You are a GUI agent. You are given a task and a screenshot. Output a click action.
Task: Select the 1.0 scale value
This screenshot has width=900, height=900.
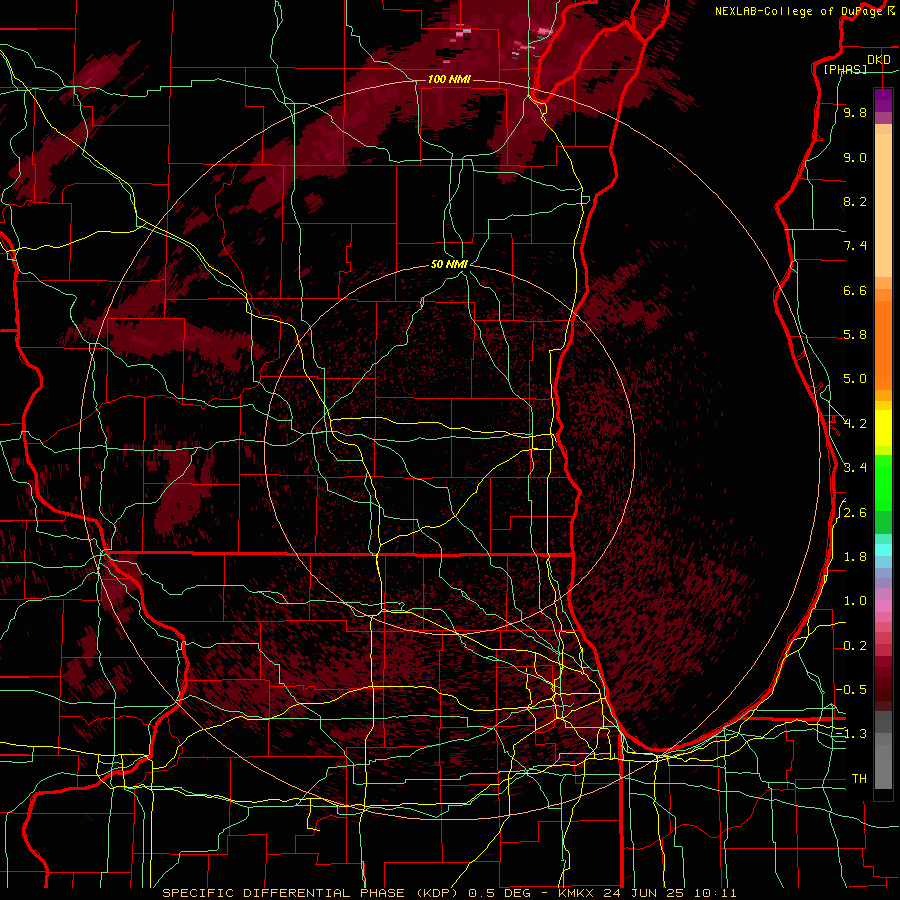pos(855,601)
